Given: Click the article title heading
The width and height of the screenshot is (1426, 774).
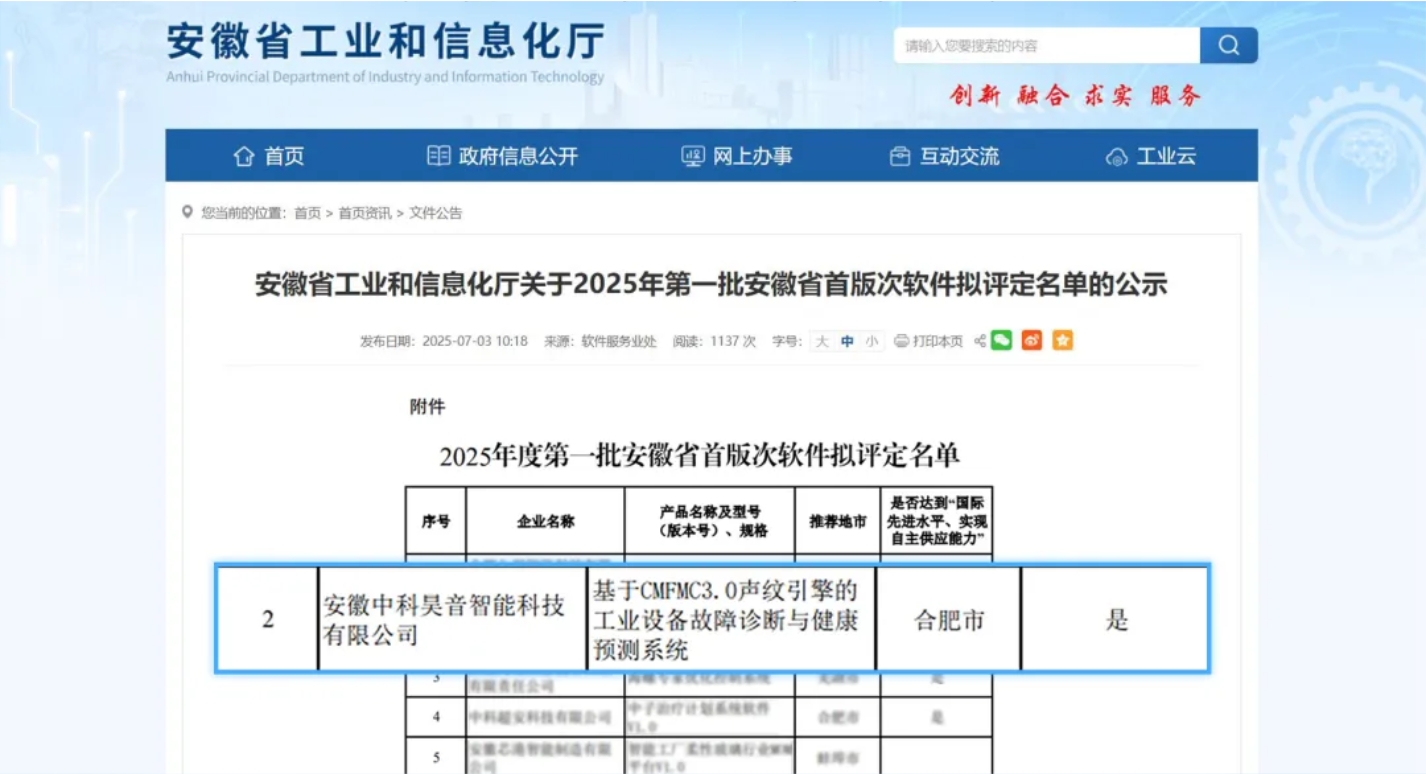Looking at the screenshot, I should (711, 284).
